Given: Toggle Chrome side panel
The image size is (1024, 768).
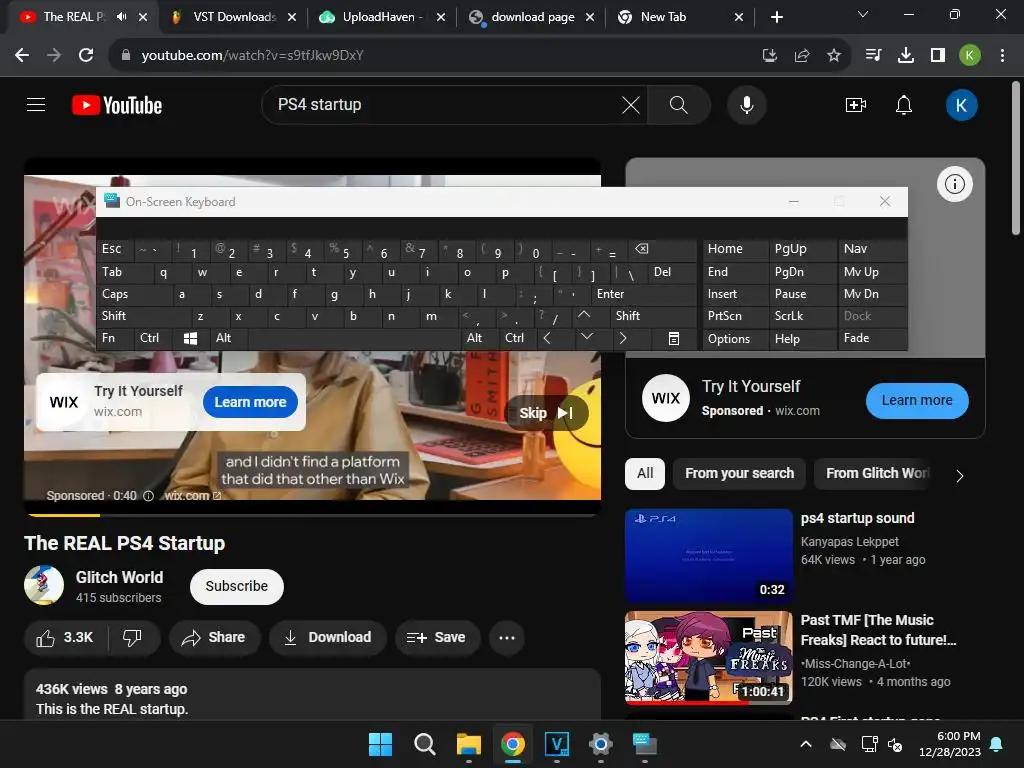Looking at the screenshot, I should (x=937, y=55).
